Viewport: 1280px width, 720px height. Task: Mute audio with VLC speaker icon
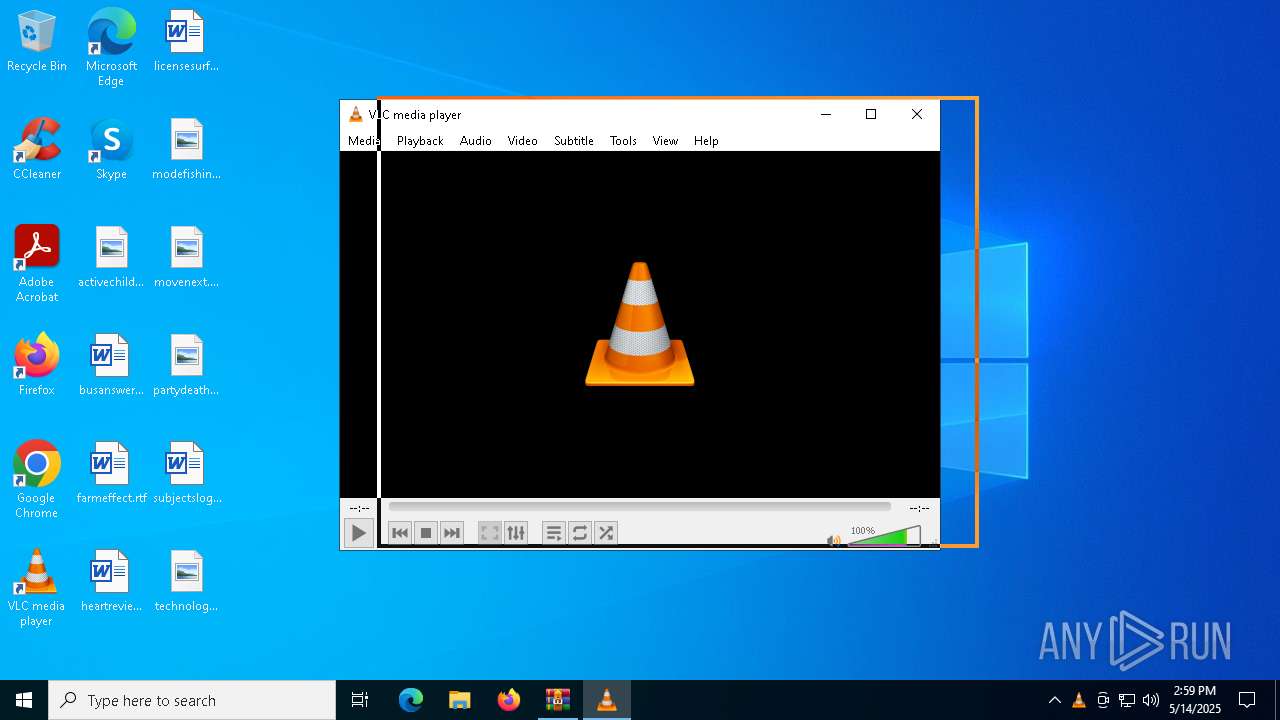(x=834, y=540)
